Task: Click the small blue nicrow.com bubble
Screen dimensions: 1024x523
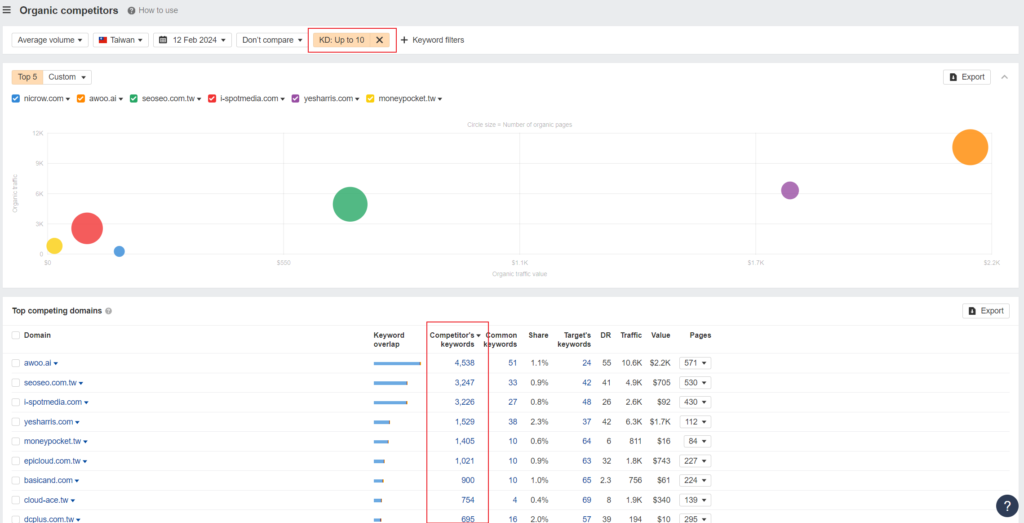Action: [x=119, y=251]
